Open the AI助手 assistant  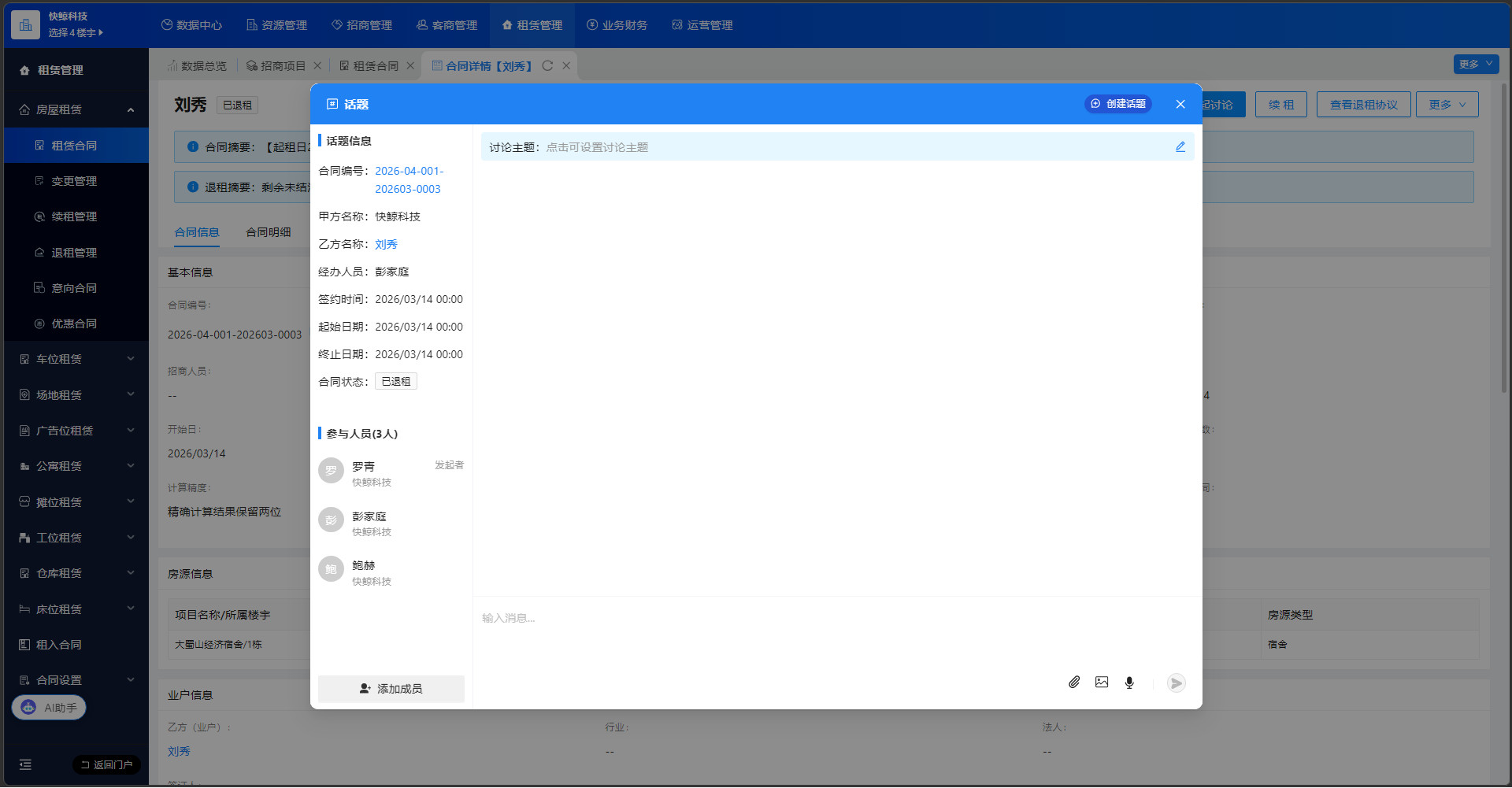tap(49, 708)
